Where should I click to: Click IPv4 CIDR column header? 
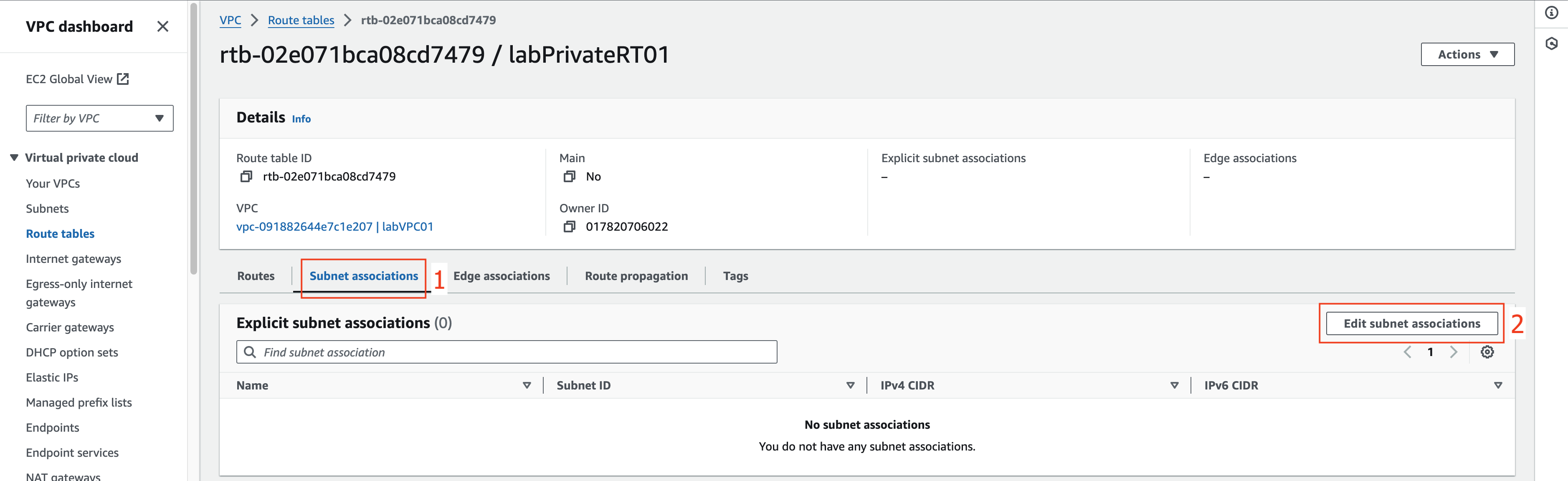point(907,385)
